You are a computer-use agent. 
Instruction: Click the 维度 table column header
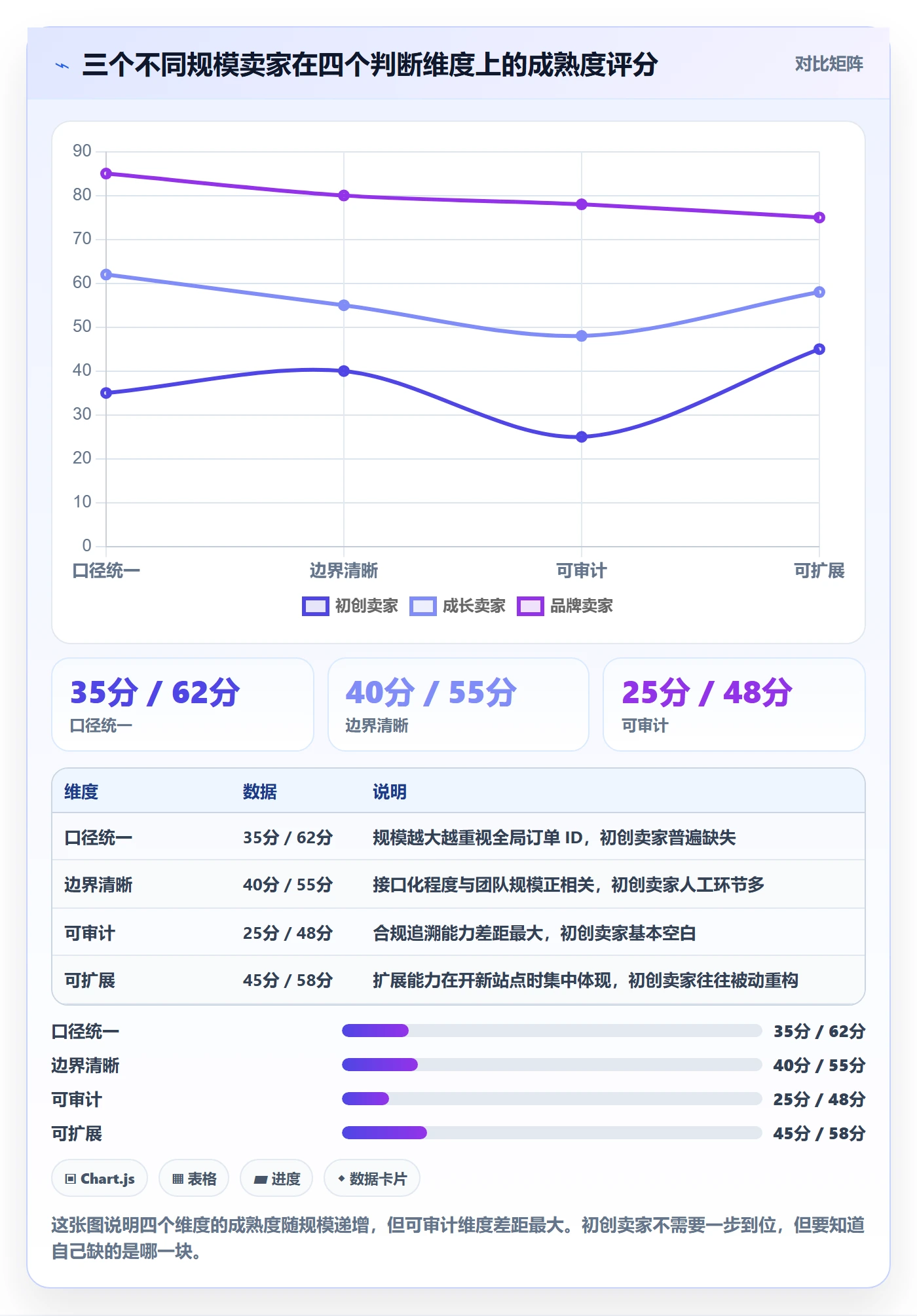(x=81, y=792)
